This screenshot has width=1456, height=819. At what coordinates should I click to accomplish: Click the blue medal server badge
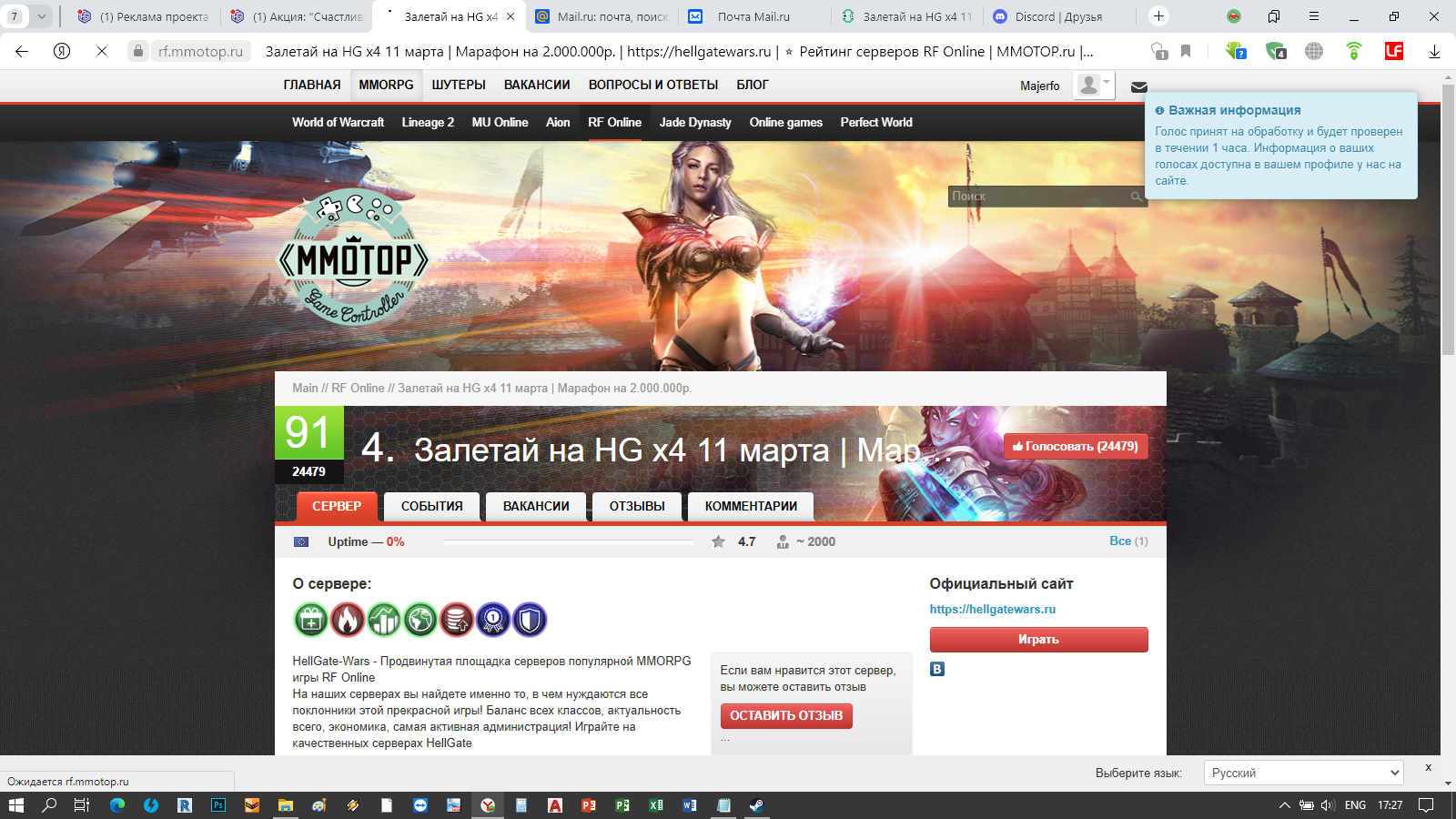pyautogui.click(x=493, y=621)
